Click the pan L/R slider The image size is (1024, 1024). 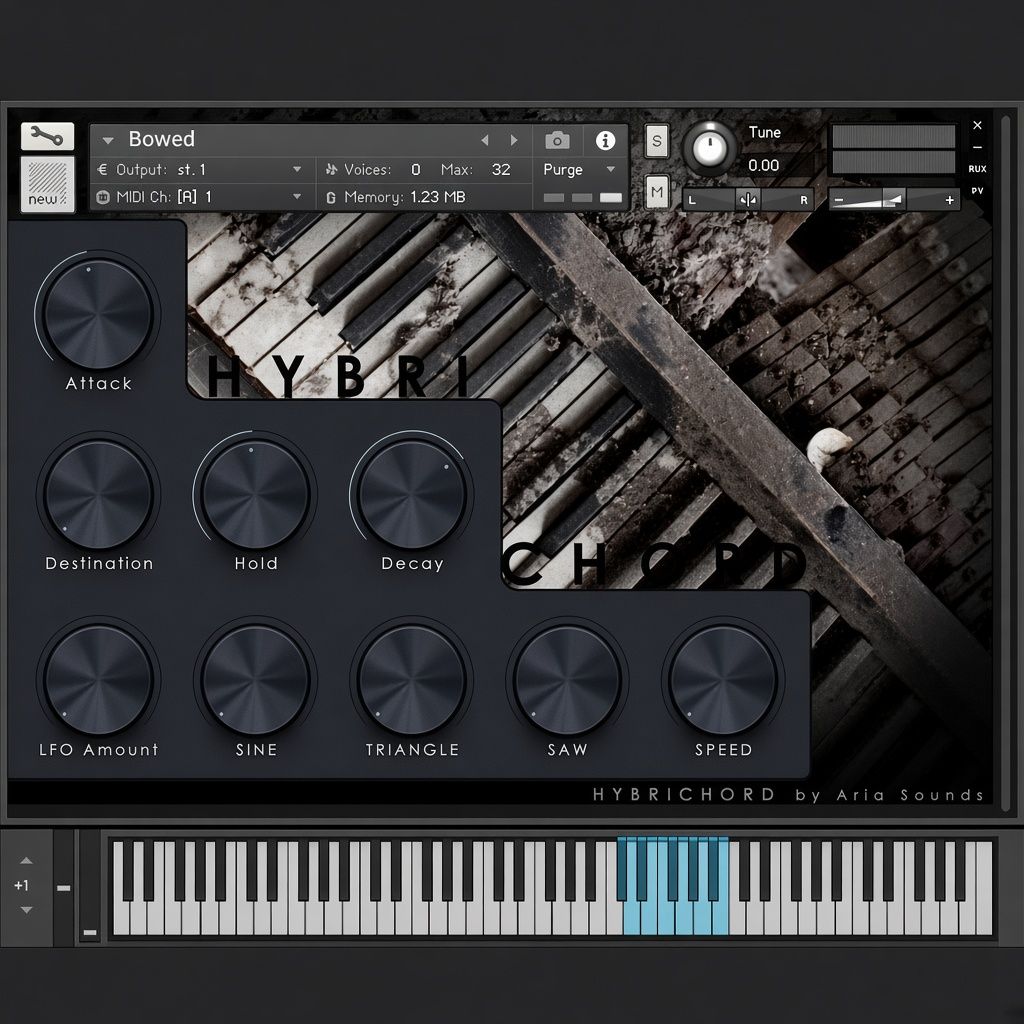click(748, 200)
